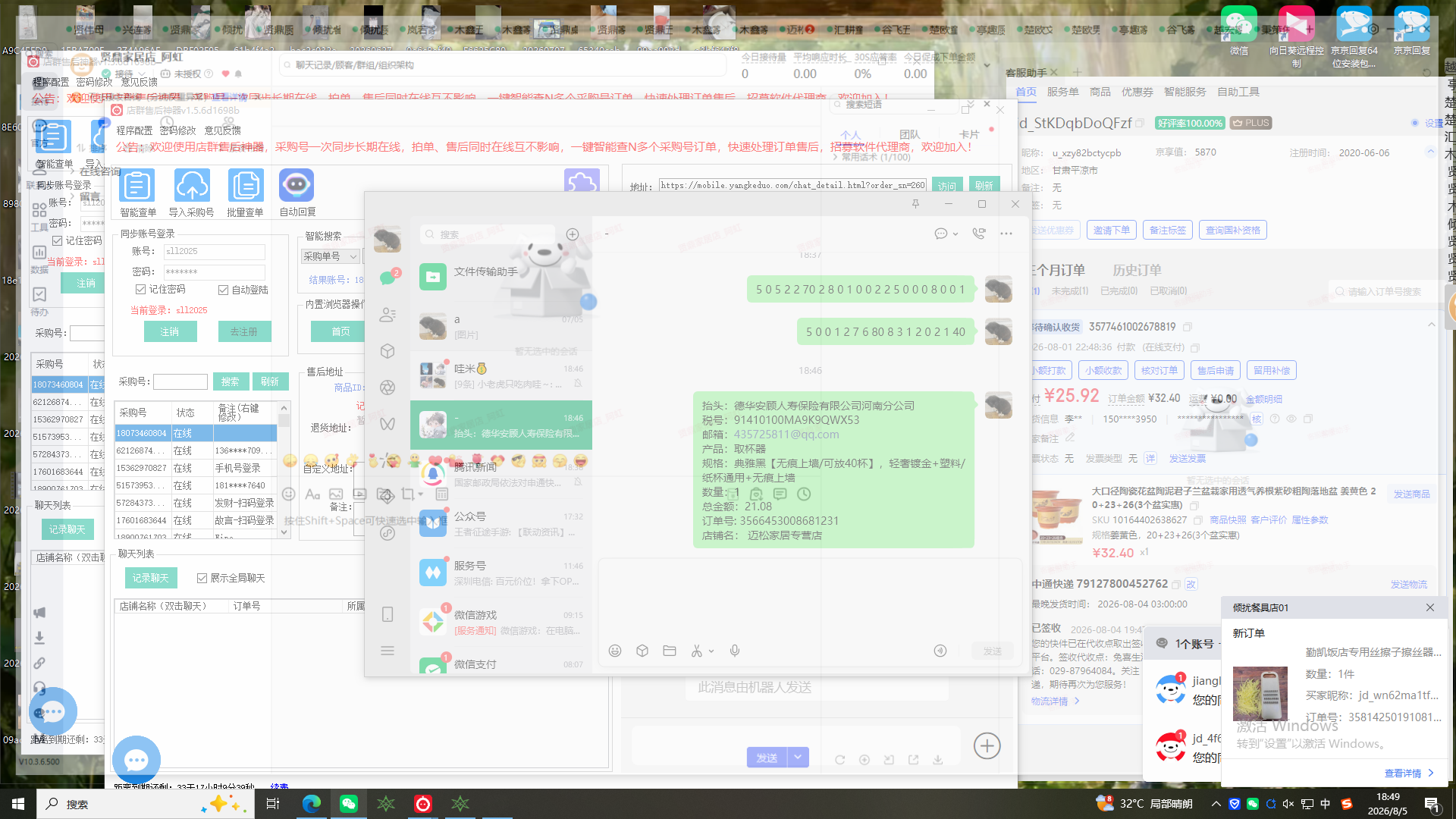This screenshot has width=1456, height=819.
Task: Switch to the 智能服务 tab in 客服助手
Action: click(1185, 92)
